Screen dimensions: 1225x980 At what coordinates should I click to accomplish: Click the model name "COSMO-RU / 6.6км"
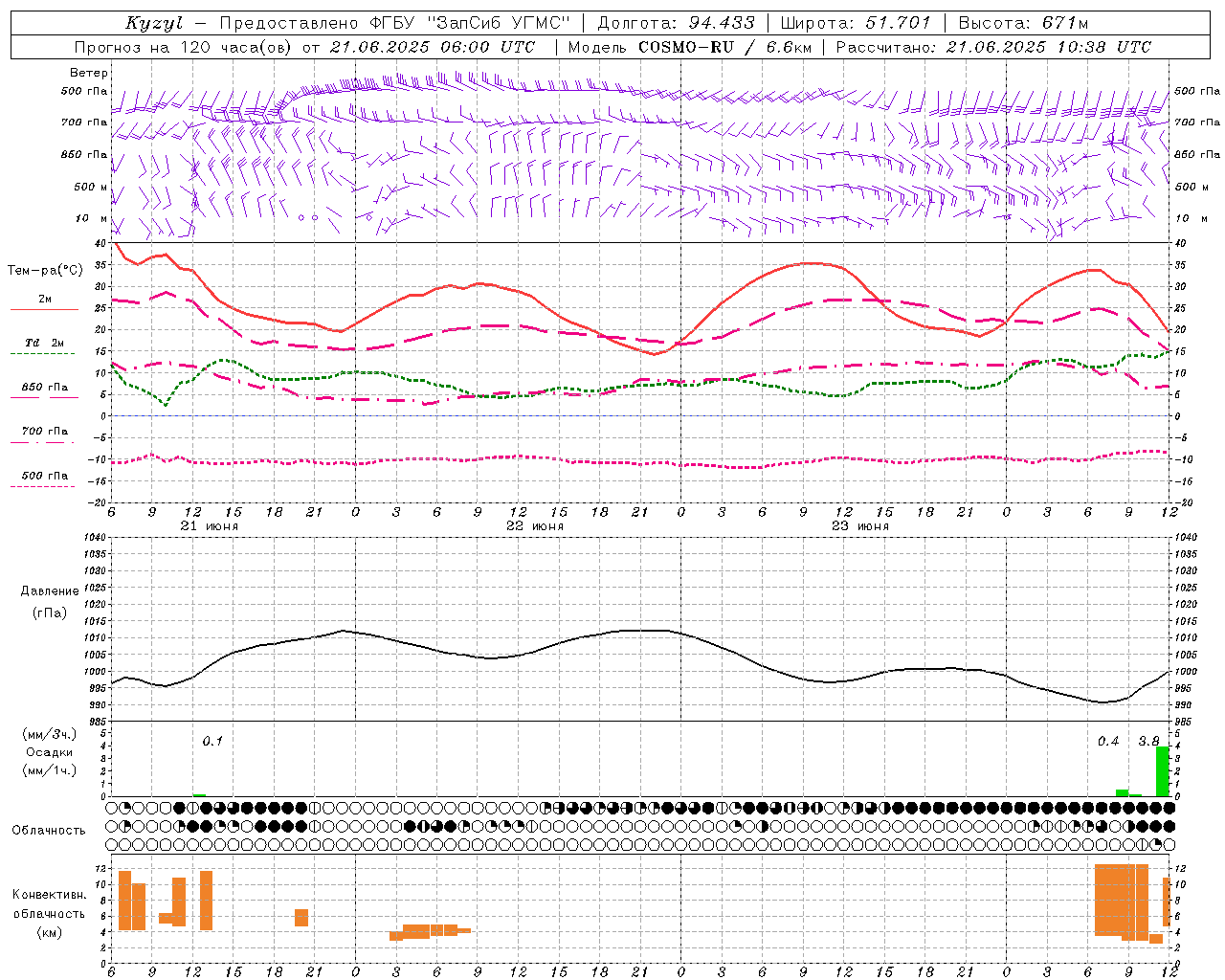pyautogui.click(x=724, y=47)
